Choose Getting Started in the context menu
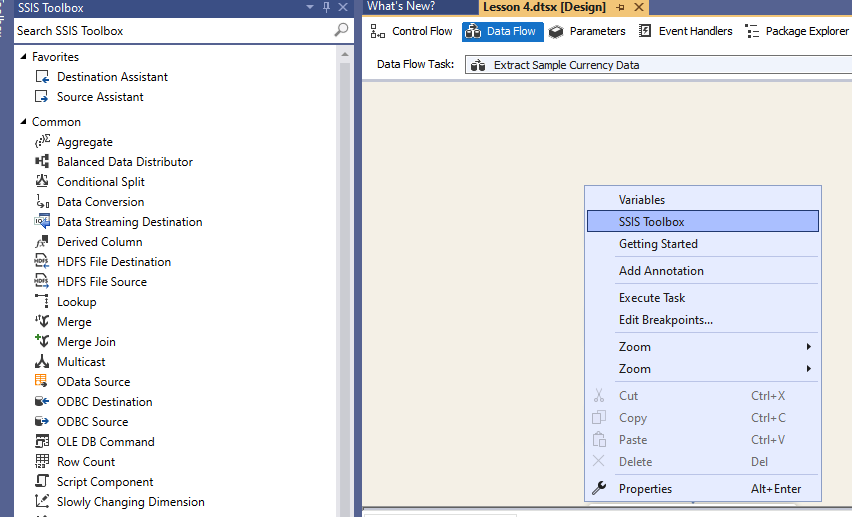Image resolution: width=852 pixels, height=517 pixels. 703,244
